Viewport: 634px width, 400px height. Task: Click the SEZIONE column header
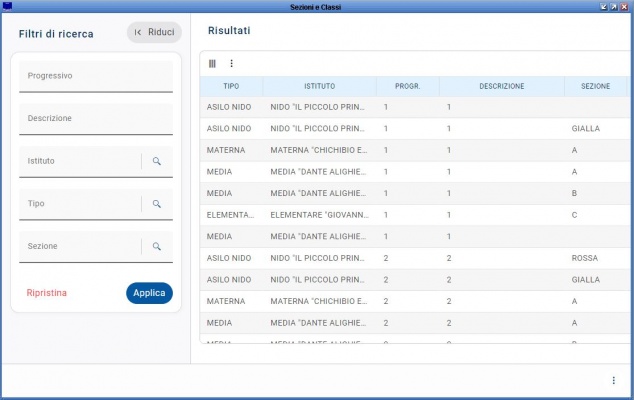tap(595, 87)
